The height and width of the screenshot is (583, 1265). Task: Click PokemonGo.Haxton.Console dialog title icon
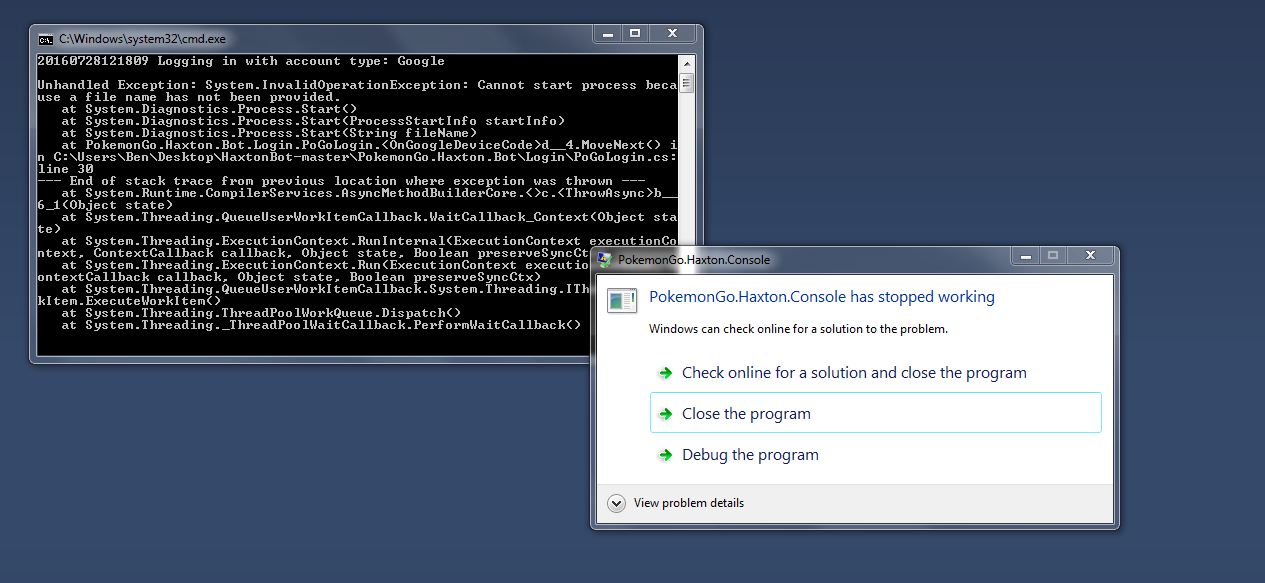(x=603, y=259)
